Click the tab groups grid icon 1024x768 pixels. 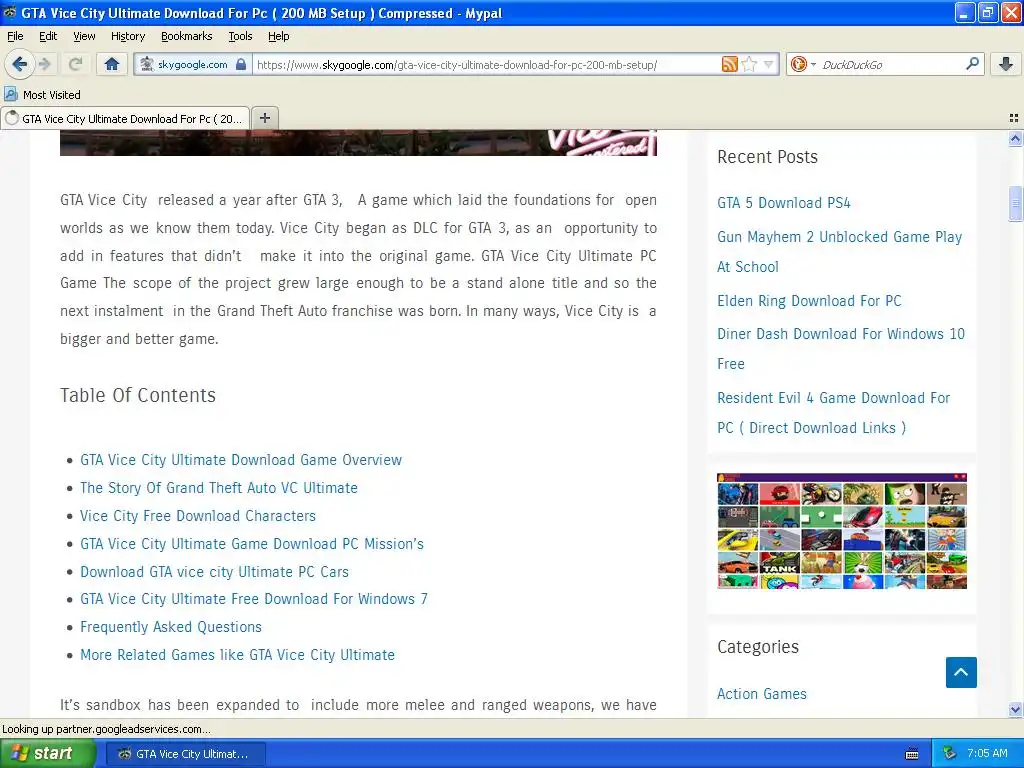tap(1014, 118)
